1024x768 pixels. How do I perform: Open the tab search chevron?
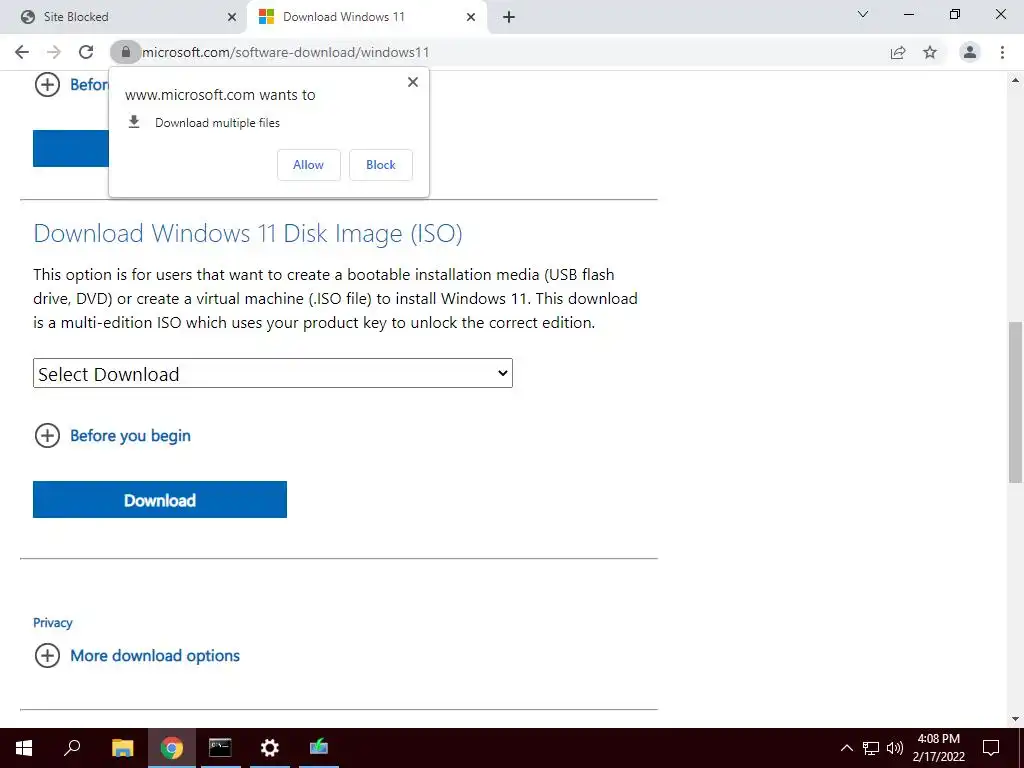(x=863, y=14)
